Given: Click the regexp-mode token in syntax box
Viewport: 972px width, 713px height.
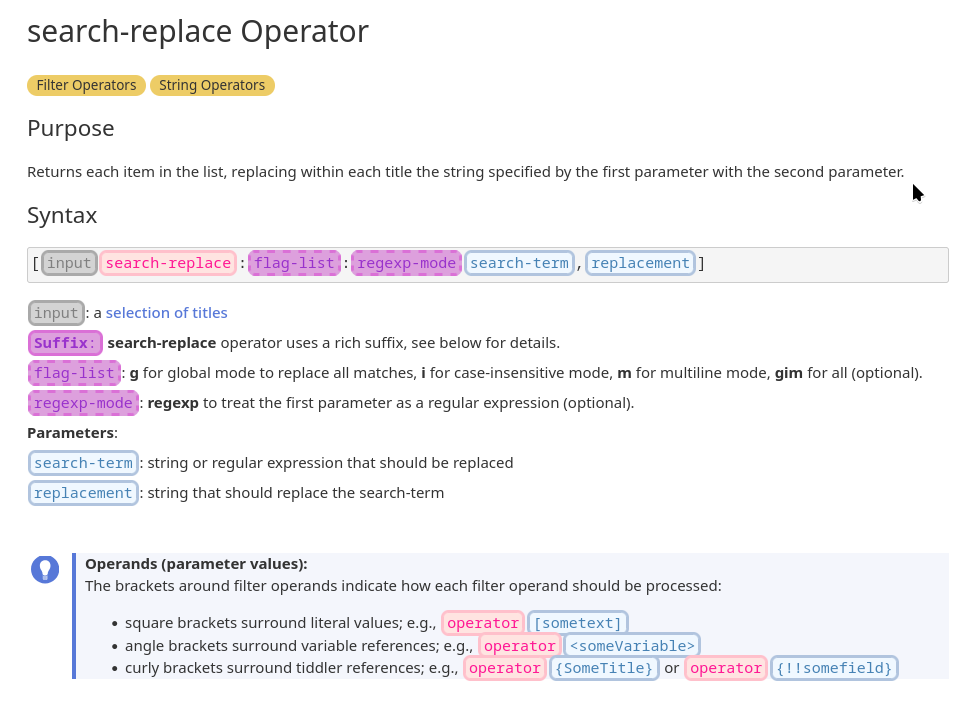Looking at the screenshot, I should pyautogui.click(x=407, y=264).
